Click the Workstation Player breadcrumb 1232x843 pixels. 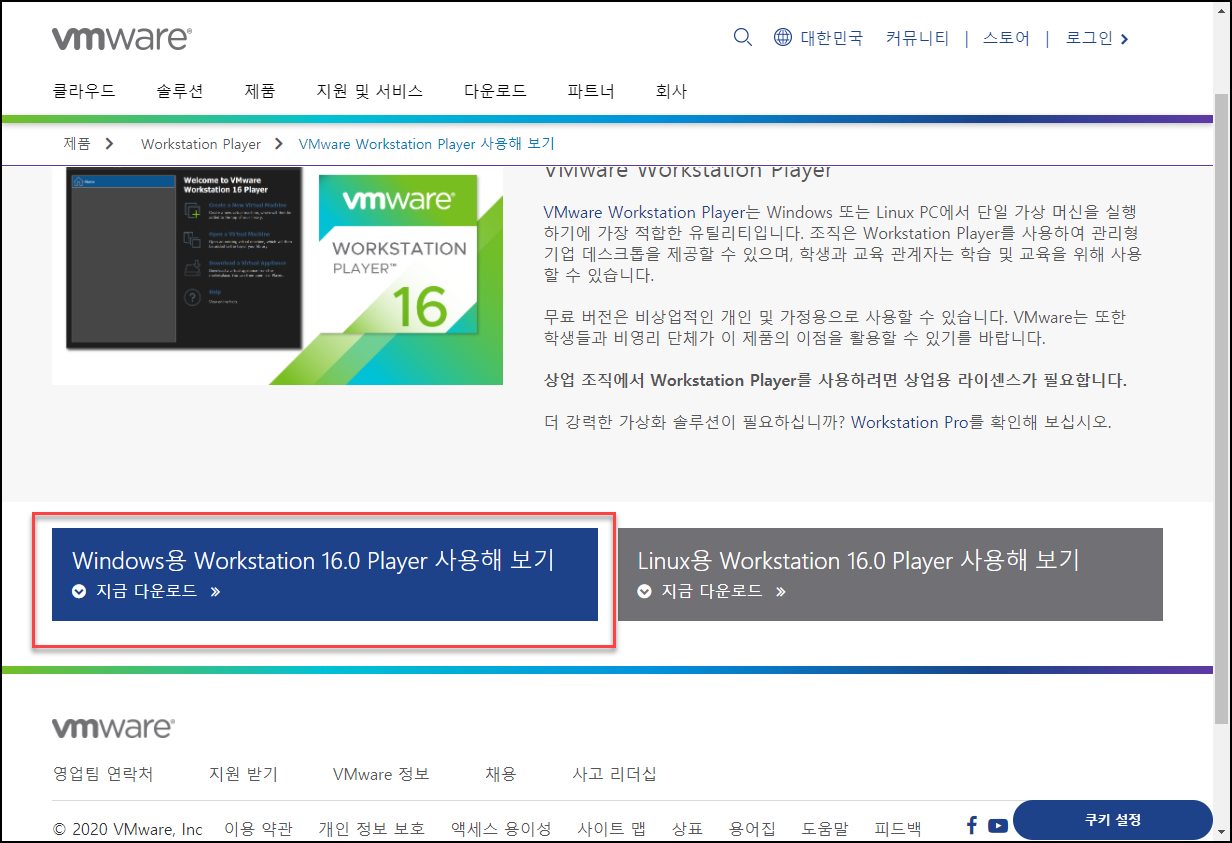[201, 144]
